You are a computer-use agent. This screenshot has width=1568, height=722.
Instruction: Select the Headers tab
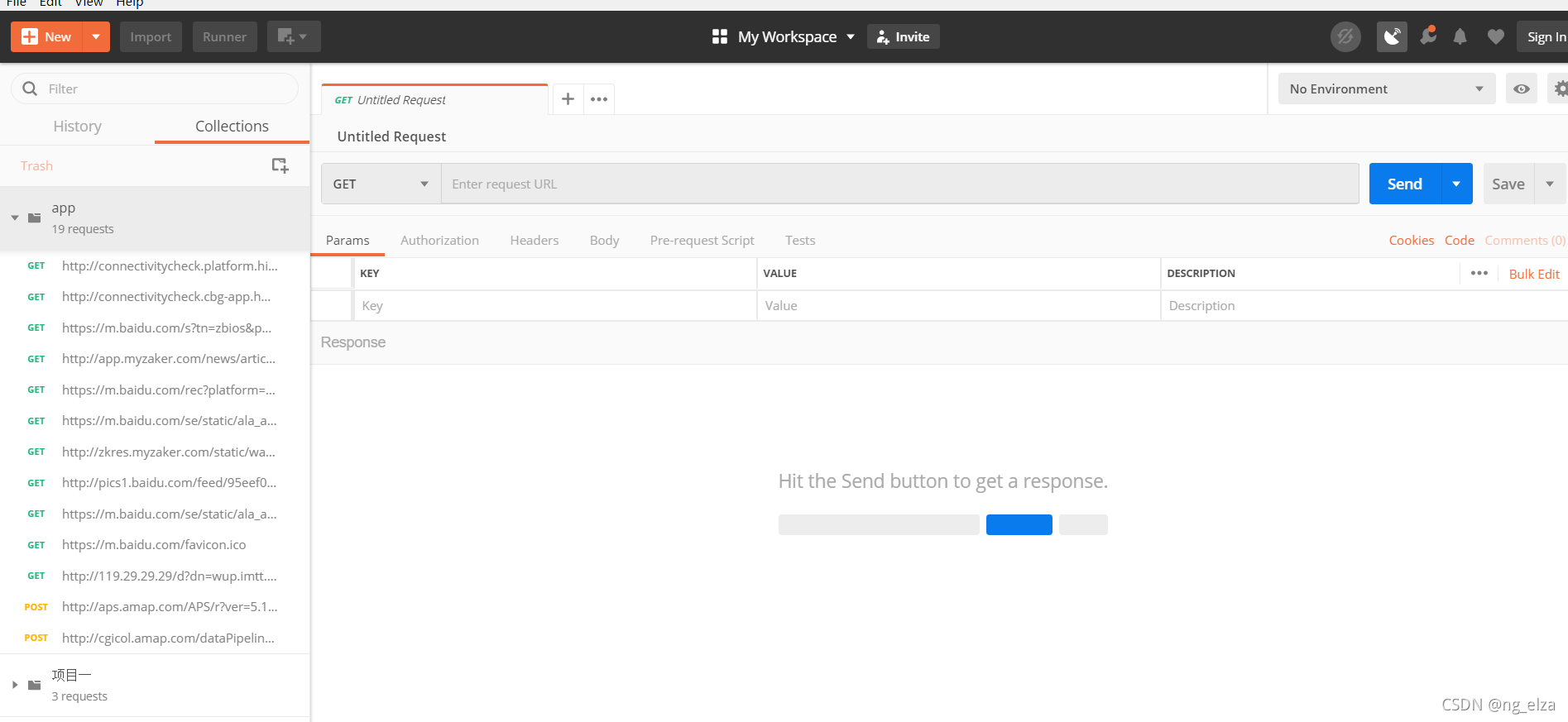(x=535, y=240)
